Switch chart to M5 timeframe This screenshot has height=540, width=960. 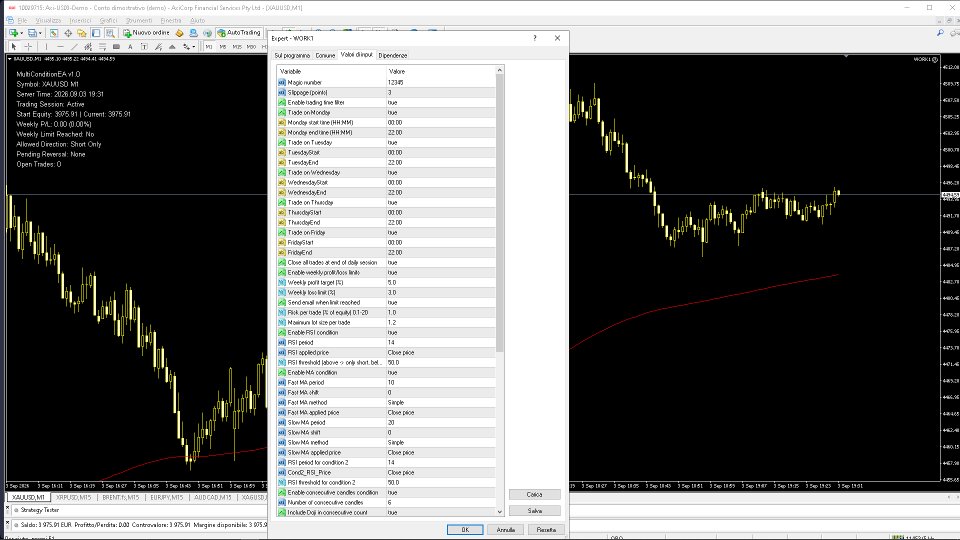coord(223,47)
